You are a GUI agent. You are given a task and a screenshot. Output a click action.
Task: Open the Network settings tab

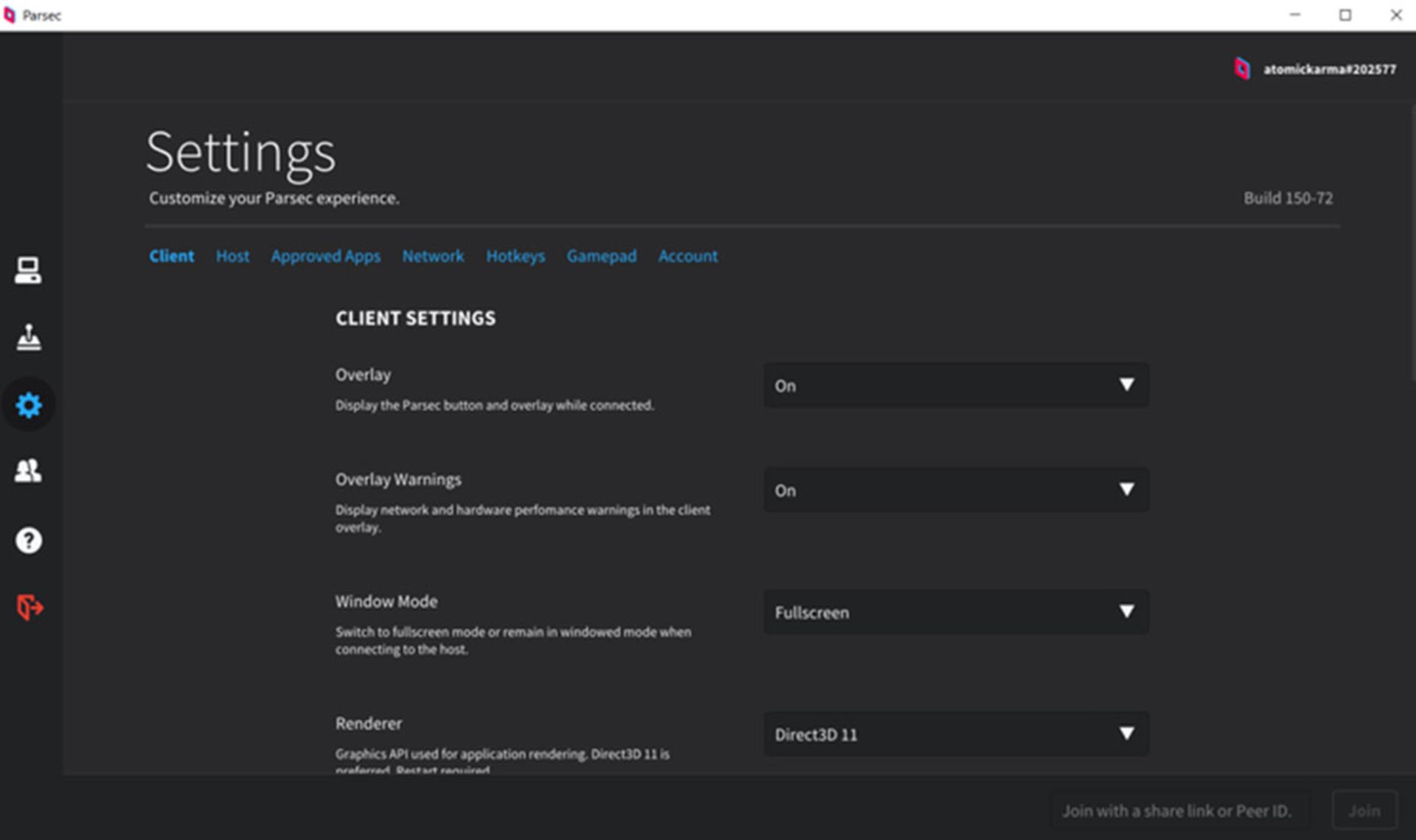pos(433,256)
